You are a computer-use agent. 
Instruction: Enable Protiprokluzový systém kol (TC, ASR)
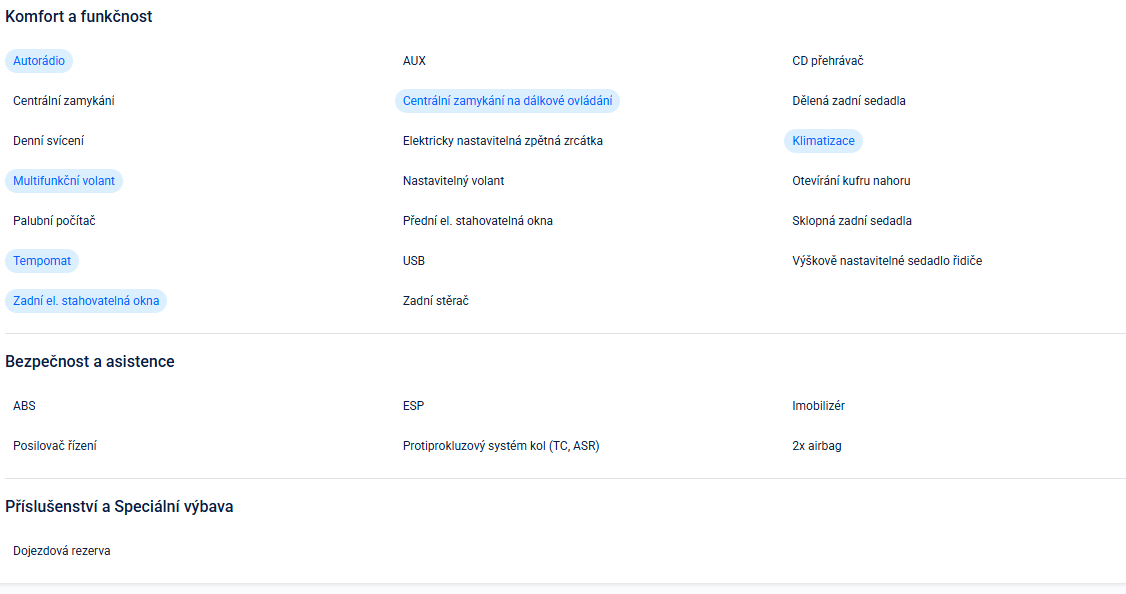(x=500, y=446)
